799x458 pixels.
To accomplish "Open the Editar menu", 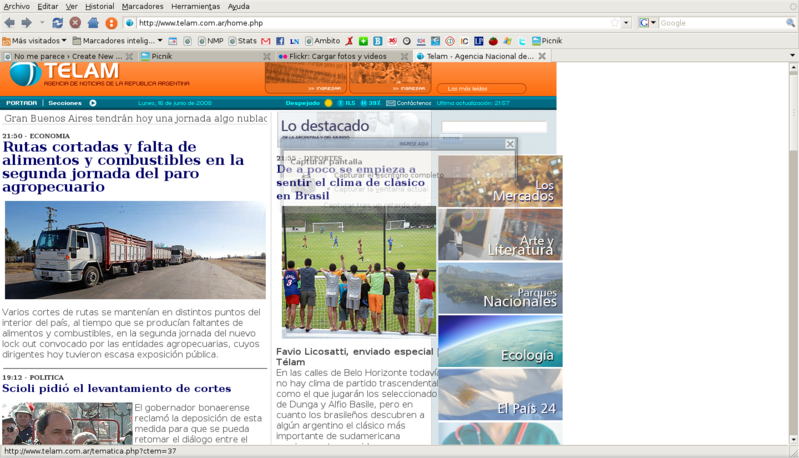I will pos(47,6).
